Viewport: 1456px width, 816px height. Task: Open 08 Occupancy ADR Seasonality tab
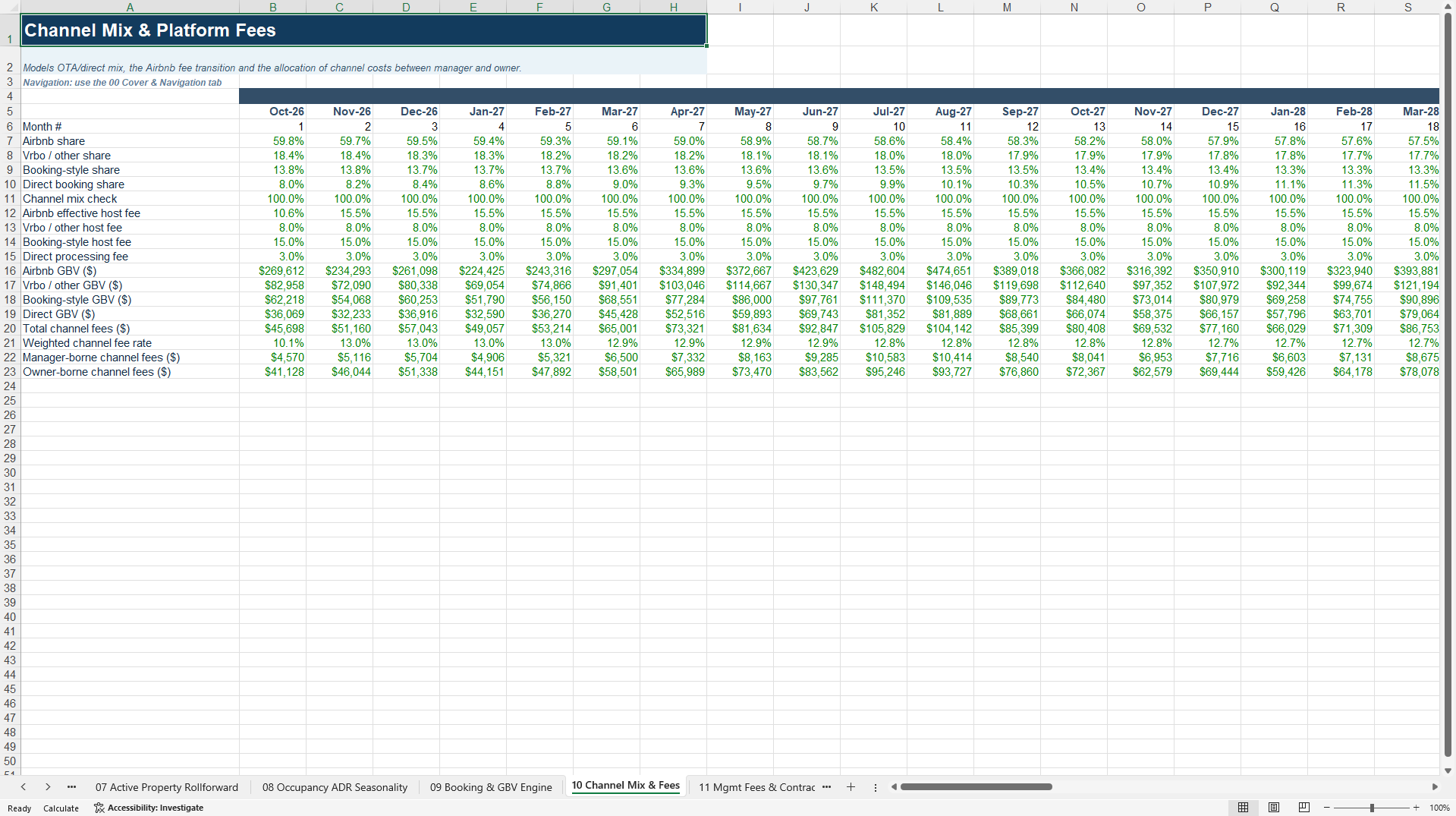[335, 787]
